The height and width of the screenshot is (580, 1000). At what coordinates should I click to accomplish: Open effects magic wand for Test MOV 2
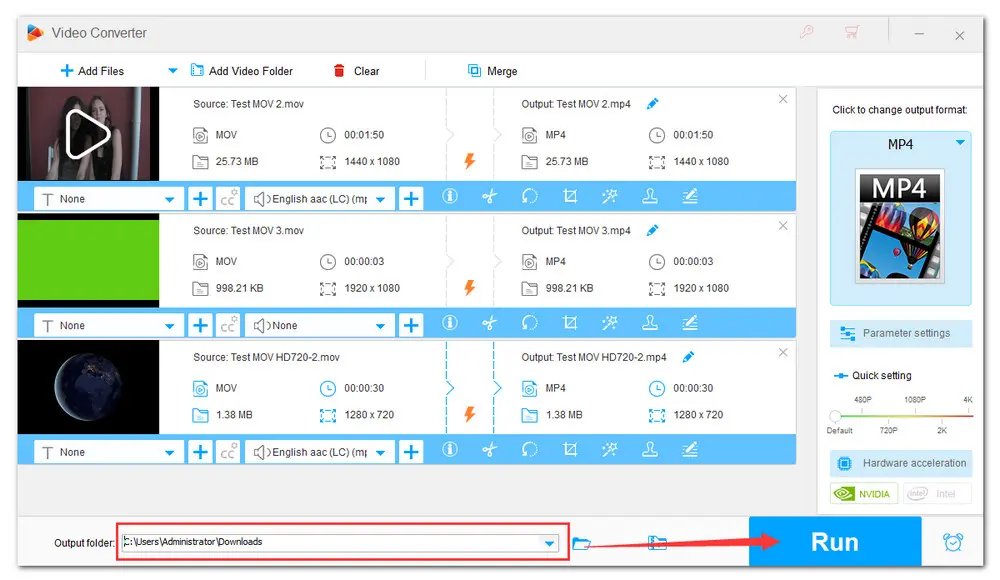click(610, 197)
